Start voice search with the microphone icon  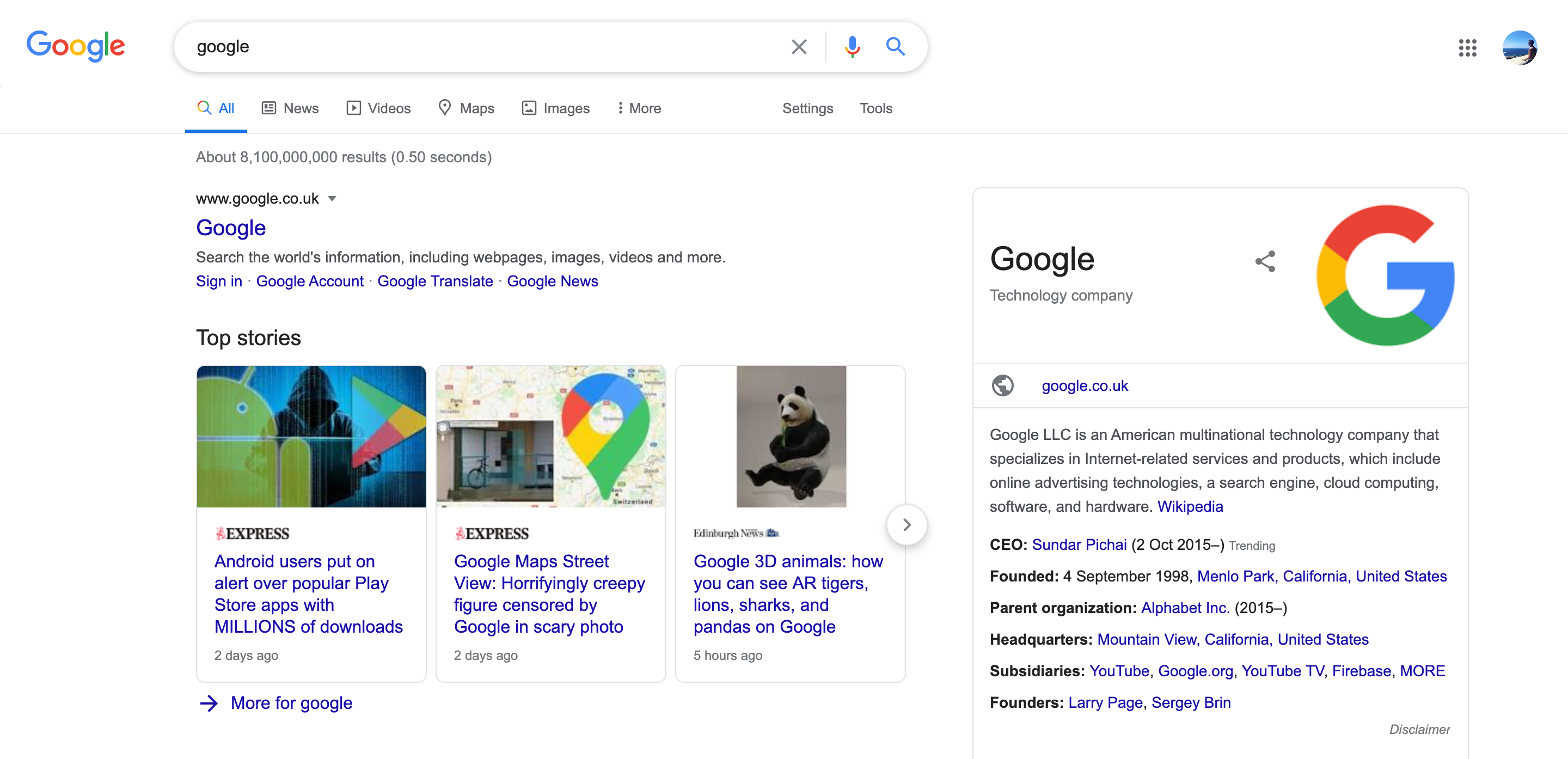pyautogui.click(x=852, y=47)
